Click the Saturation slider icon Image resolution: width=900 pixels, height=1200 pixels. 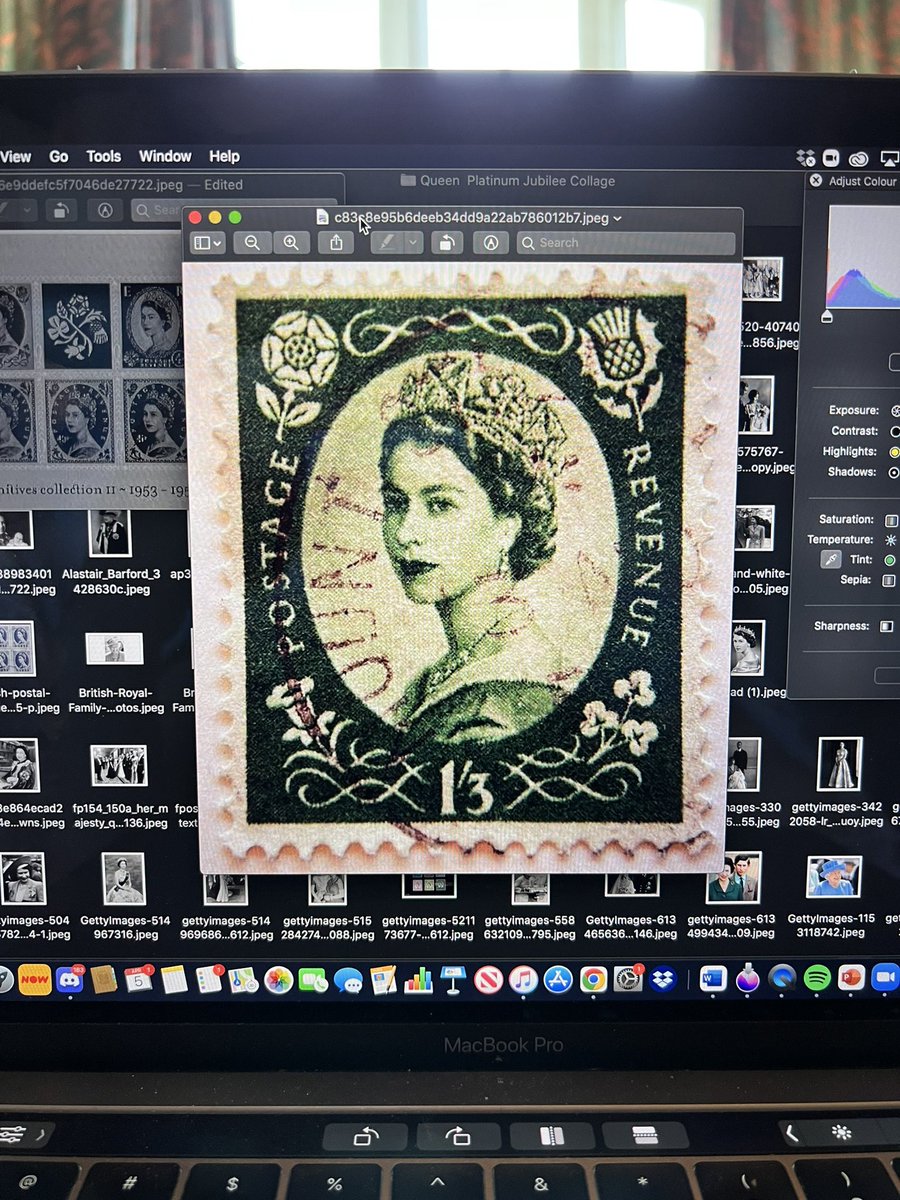(x=890, y=520)
